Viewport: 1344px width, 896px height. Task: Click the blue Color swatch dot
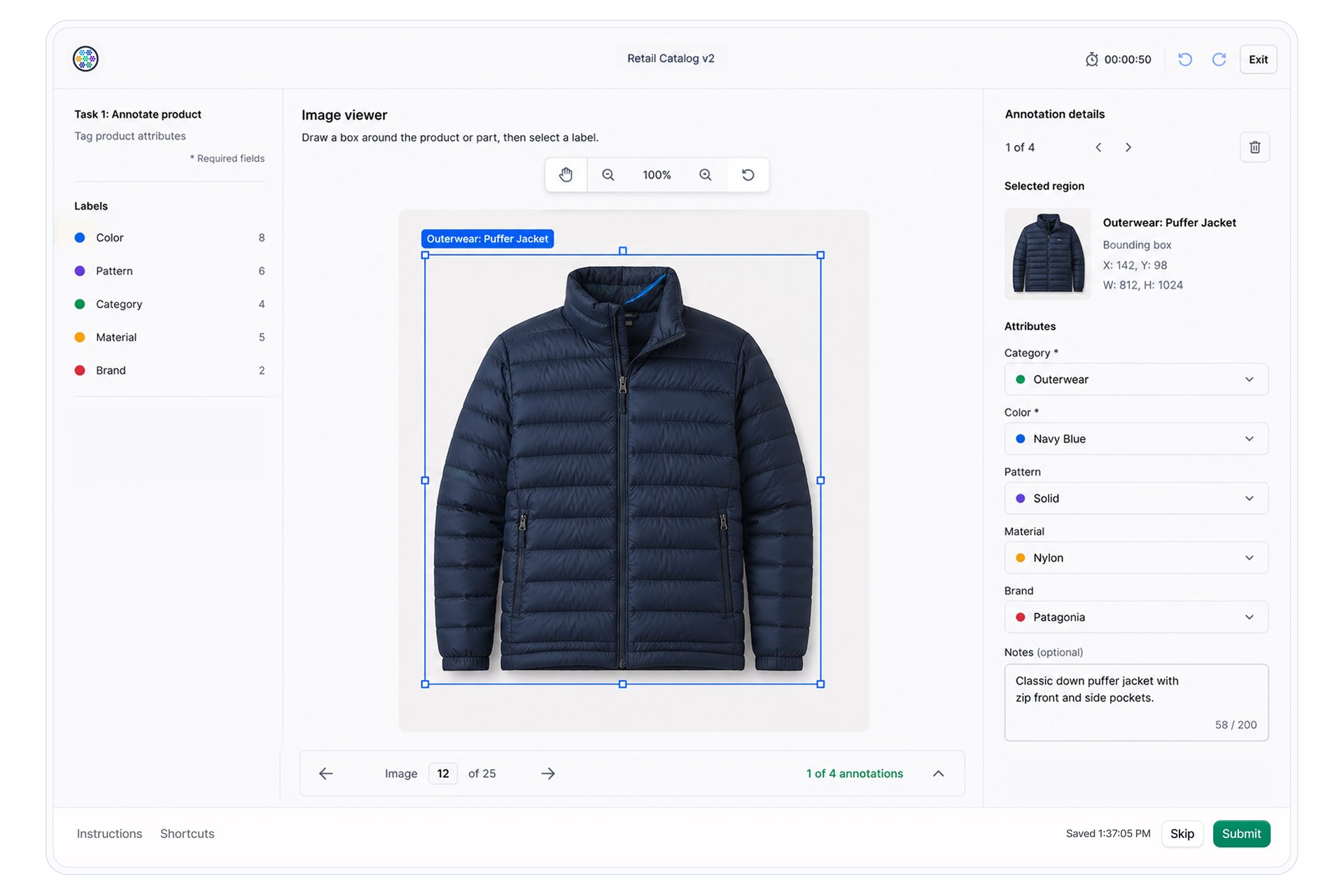80,238
